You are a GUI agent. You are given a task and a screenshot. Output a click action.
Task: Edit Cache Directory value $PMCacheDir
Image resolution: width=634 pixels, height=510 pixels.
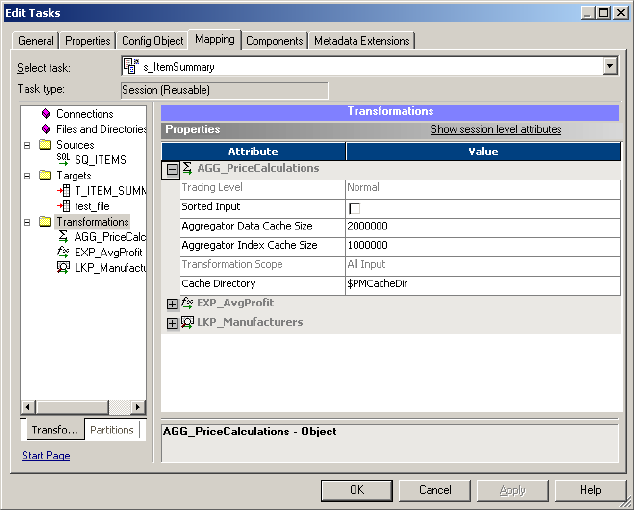tap(483, 284)
